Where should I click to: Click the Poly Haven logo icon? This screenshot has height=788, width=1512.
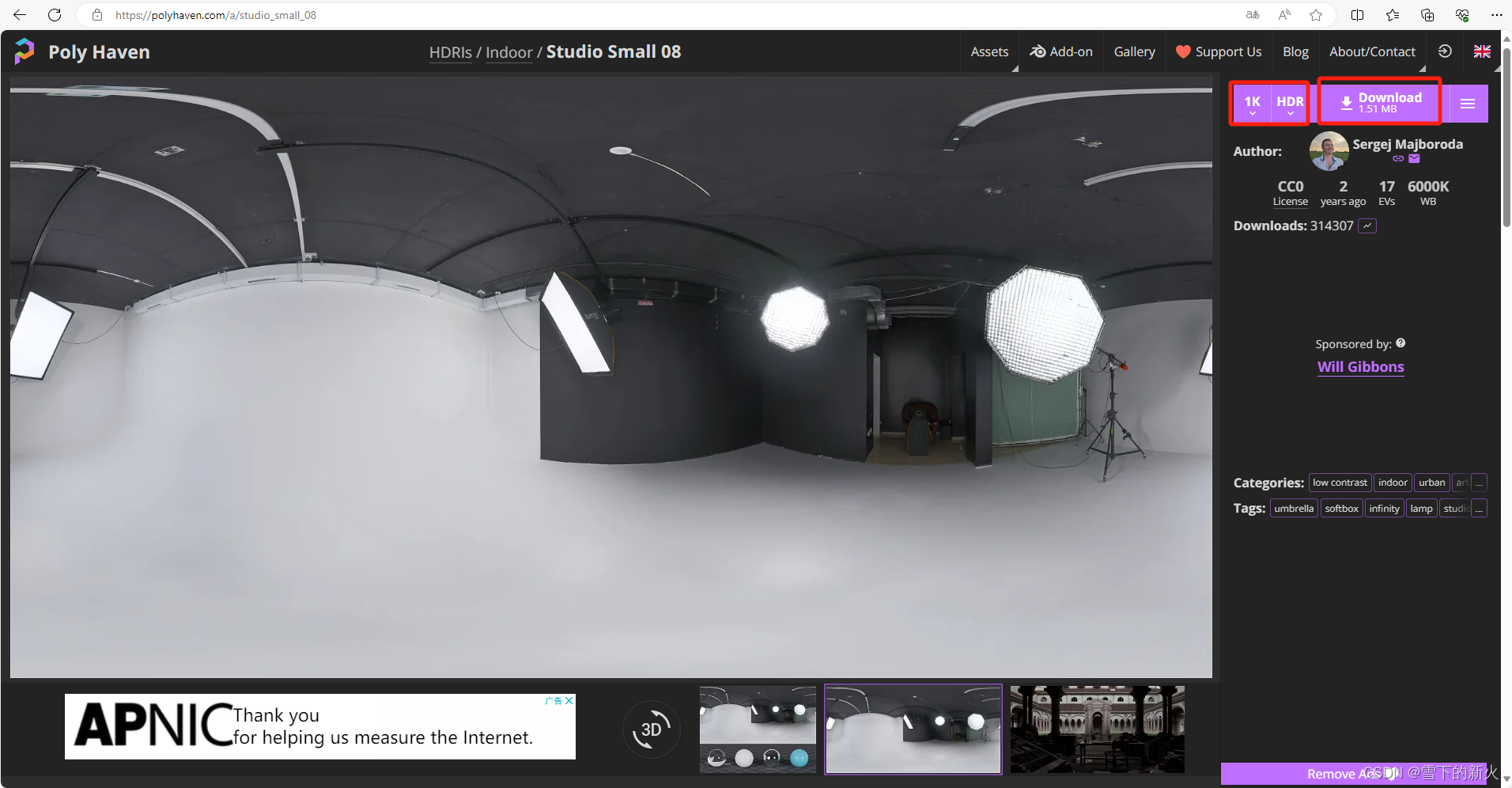click(25, 51)
